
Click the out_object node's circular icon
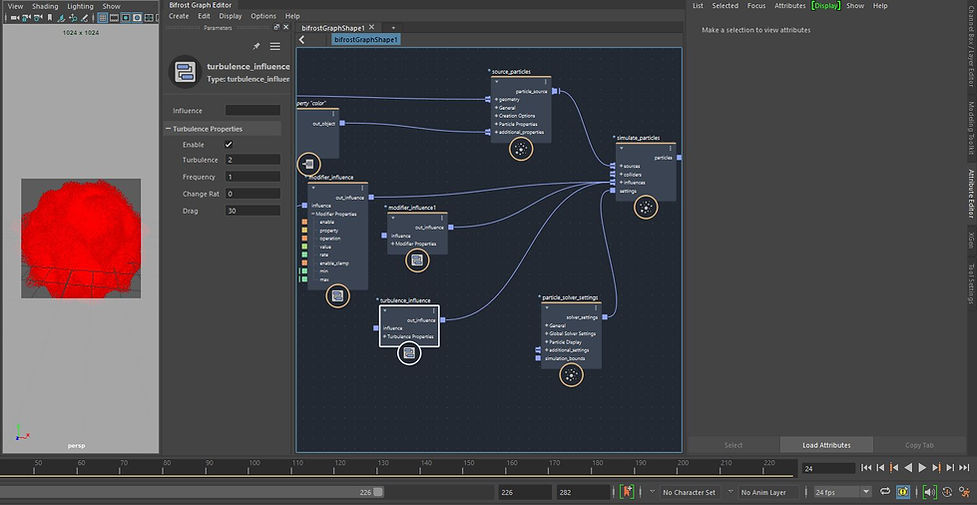308,165
